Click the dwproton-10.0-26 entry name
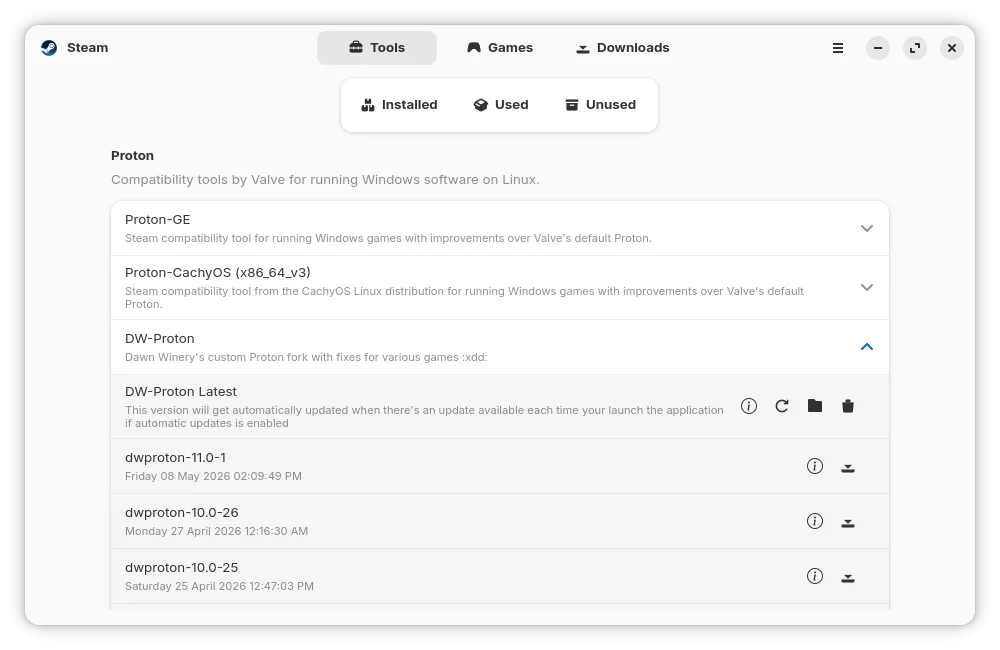Viewport: 1000px width, 650px height. (182, 512)
